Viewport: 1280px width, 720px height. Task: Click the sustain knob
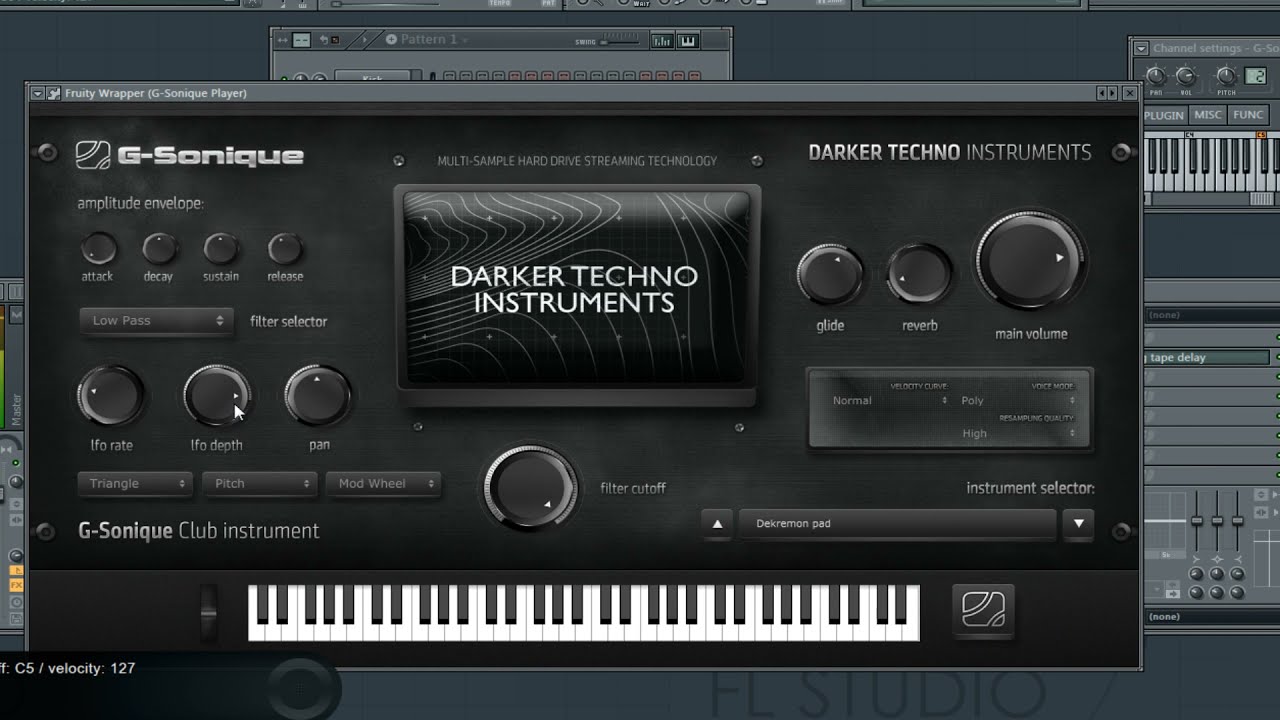221,248
